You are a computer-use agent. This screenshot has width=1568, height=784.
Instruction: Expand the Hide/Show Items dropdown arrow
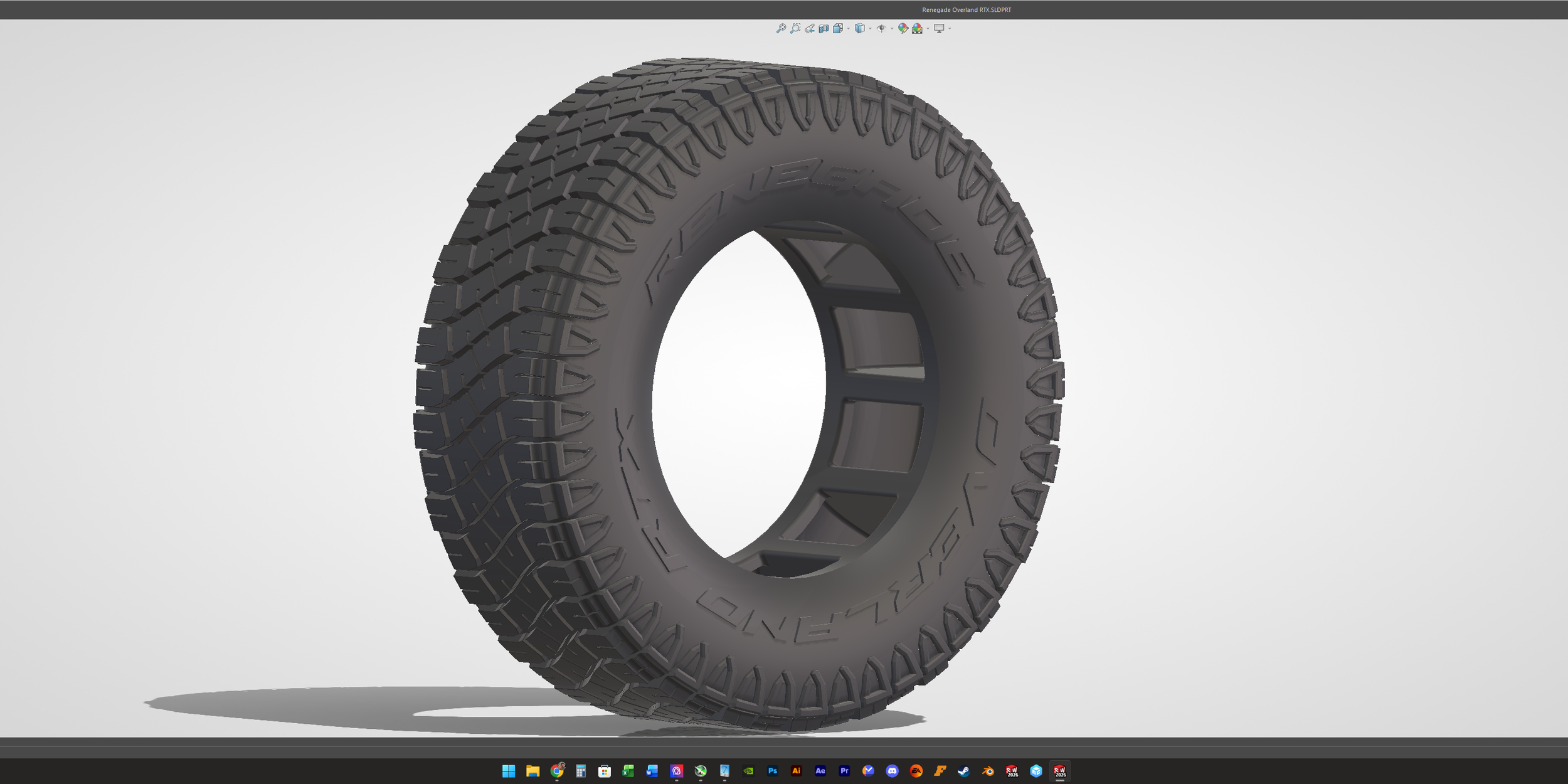pyautogui.click(x=892, y=28)
